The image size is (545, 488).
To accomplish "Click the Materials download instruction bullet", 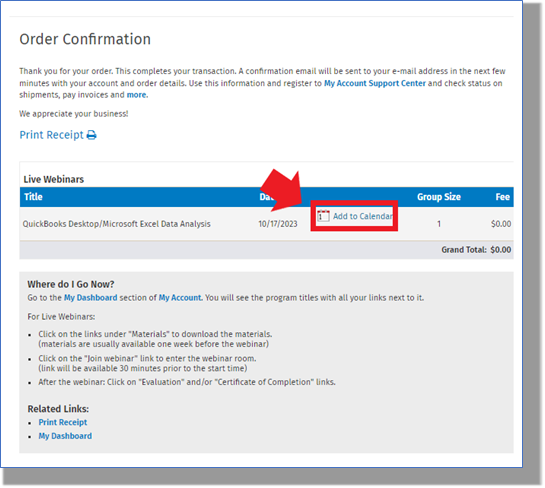I will click(x=155, y=339).
